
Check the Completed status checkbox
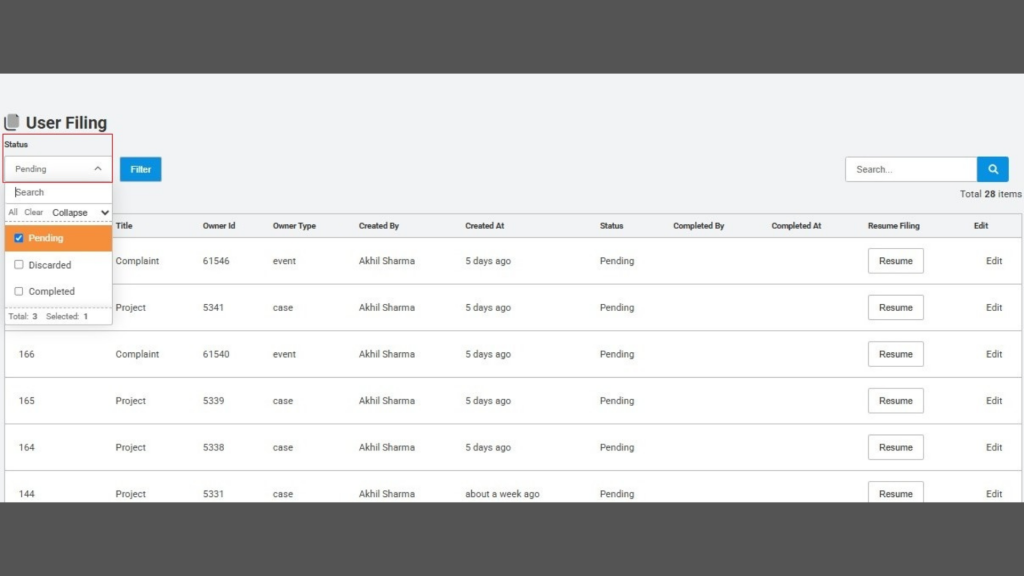tap(19, 291)
